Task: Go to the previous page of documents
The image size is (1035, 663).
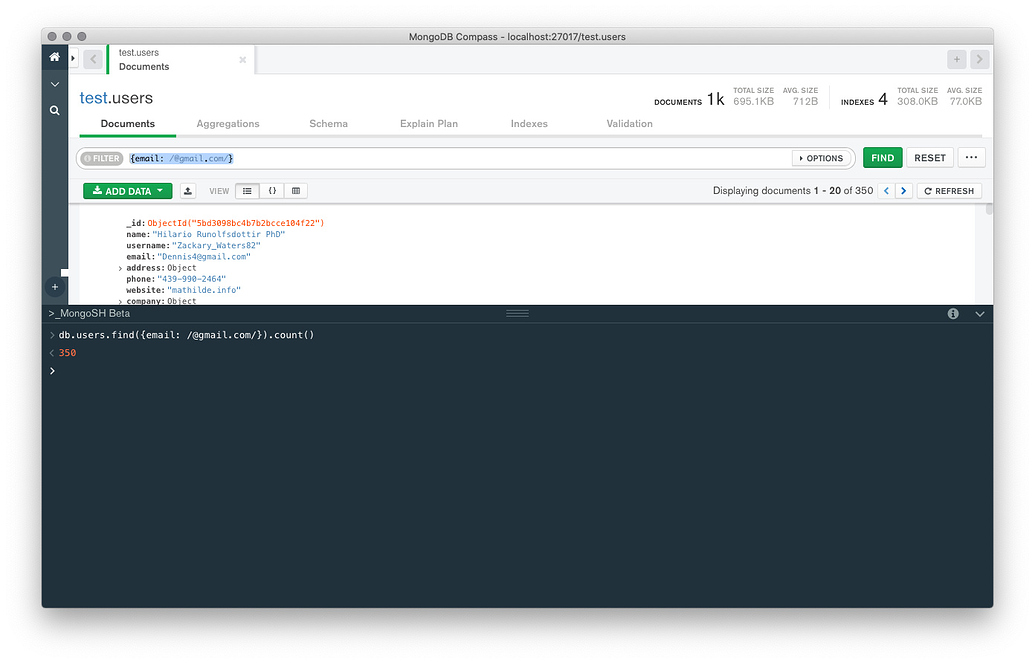Action: coord(886,190)
